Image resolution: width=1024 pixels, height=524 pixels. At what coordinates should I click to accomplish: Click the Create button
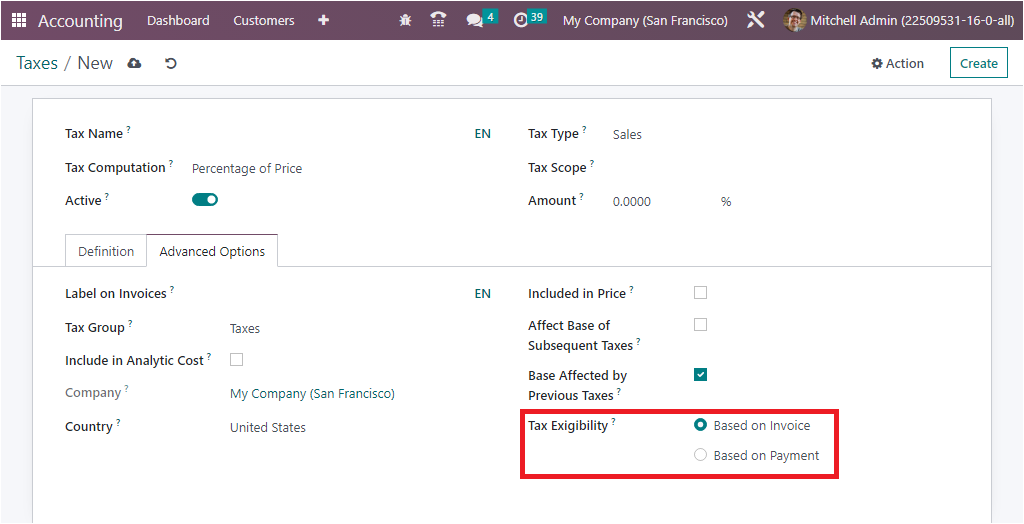click(978, 63)
